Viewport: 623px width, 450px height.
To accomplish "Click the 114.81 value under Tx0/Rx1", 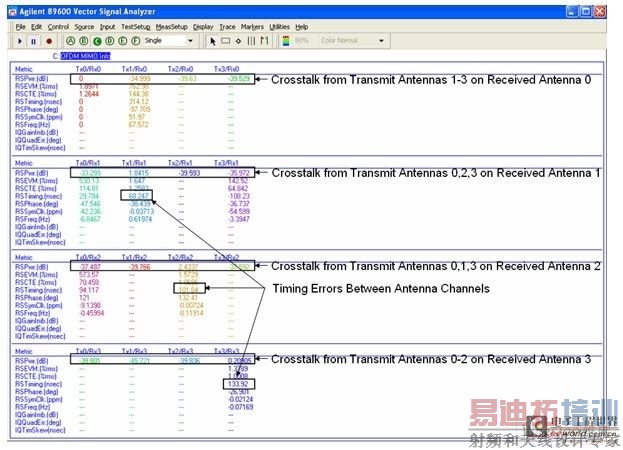I will (89, 188).
